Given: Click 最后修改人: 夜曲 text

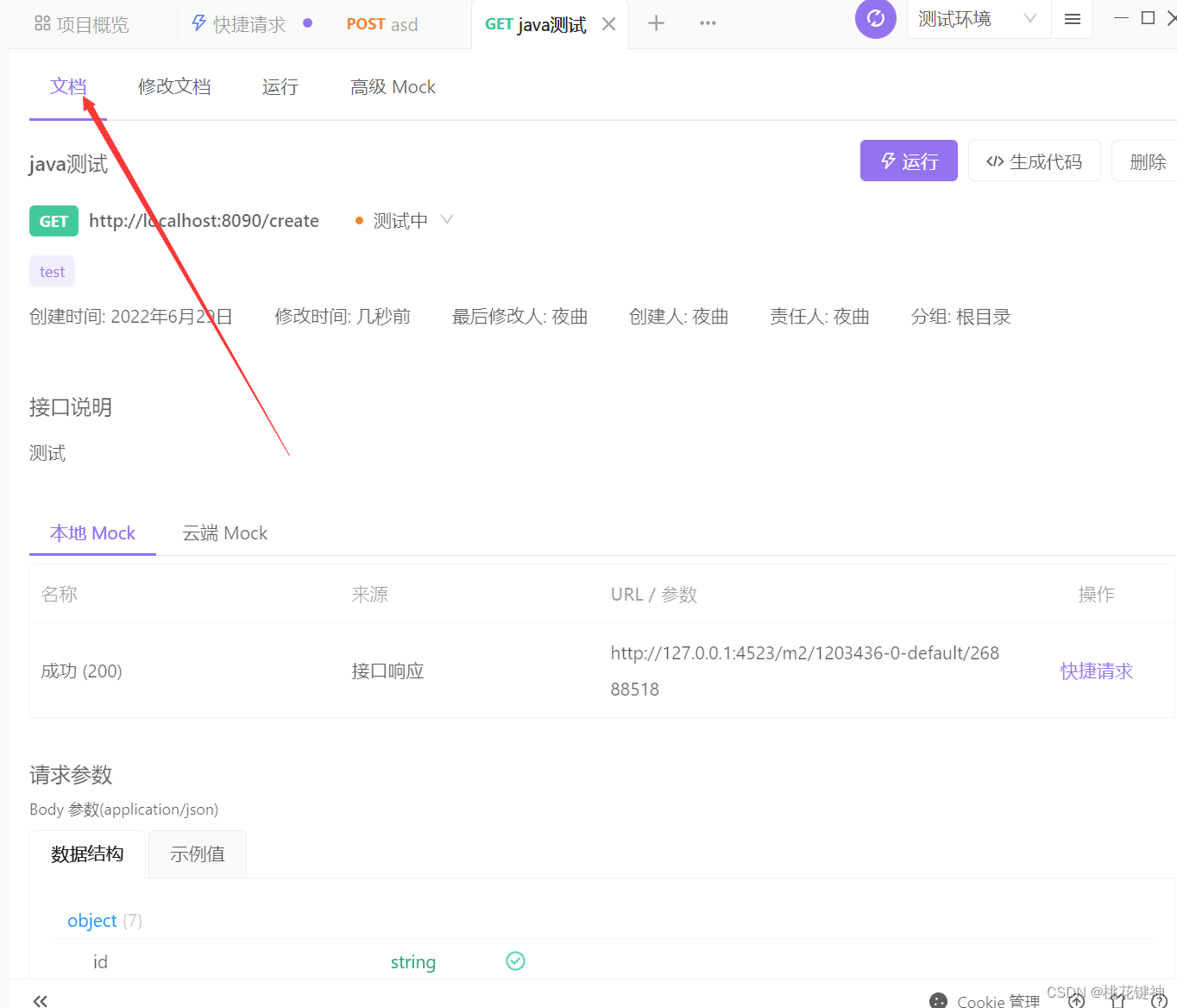Looking at the screenshot, I should click(x=520, y=317).
